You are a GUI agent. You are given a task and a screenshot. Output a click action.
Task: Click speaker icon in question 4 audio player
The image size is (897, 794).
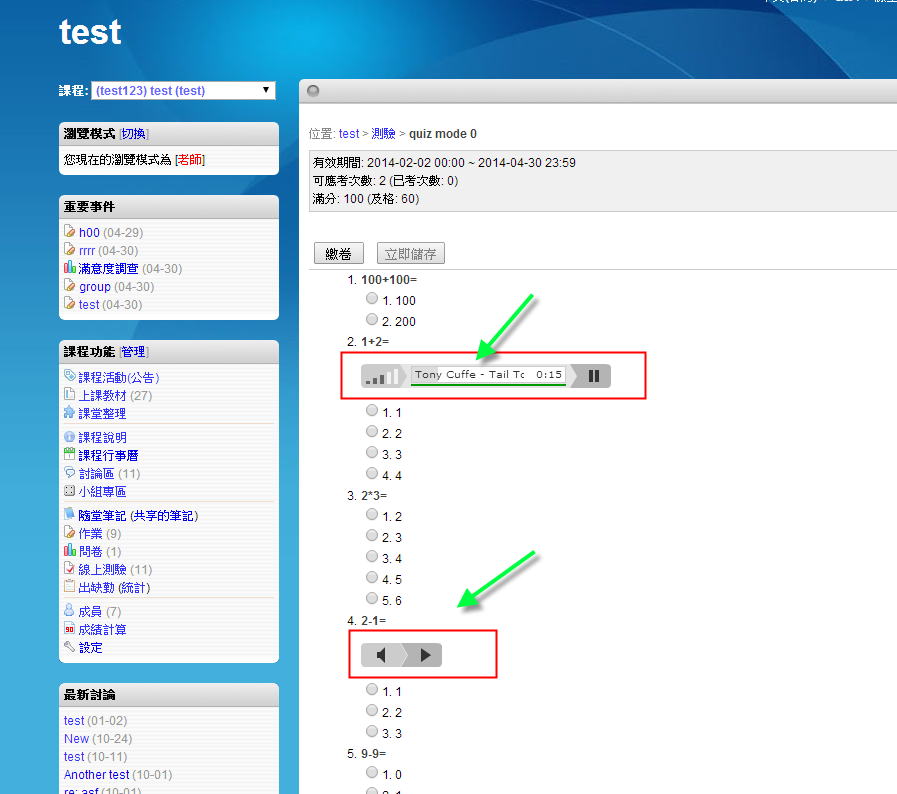click(x=381, y=655)
